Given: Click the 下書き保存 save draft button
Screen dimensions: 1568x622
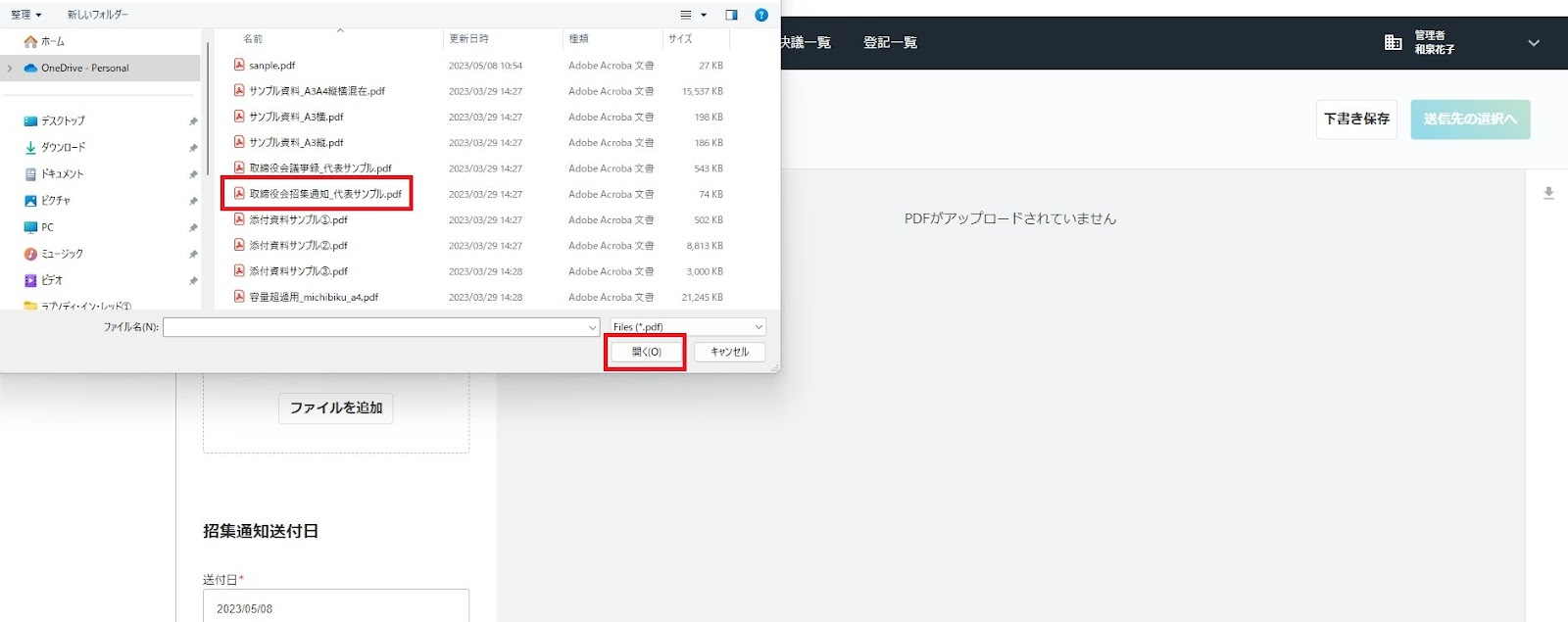Looking at the screenshot, I should [1356, 120].
